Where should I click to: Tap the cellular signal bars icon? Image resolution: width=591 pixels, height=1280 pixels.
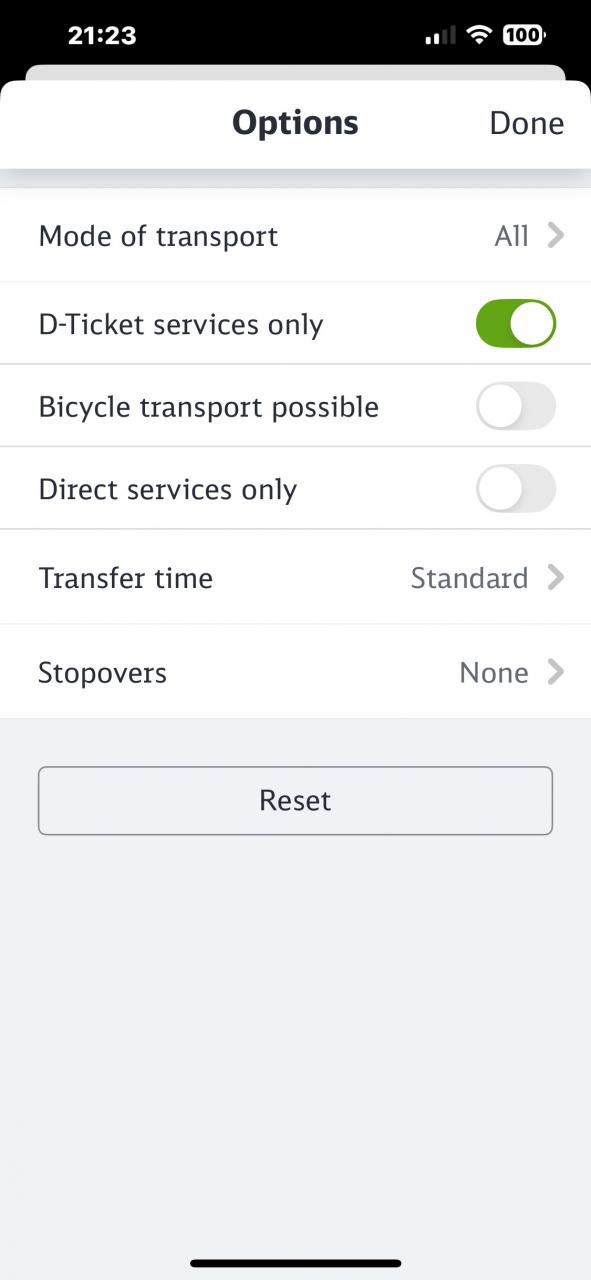[441, 37]
